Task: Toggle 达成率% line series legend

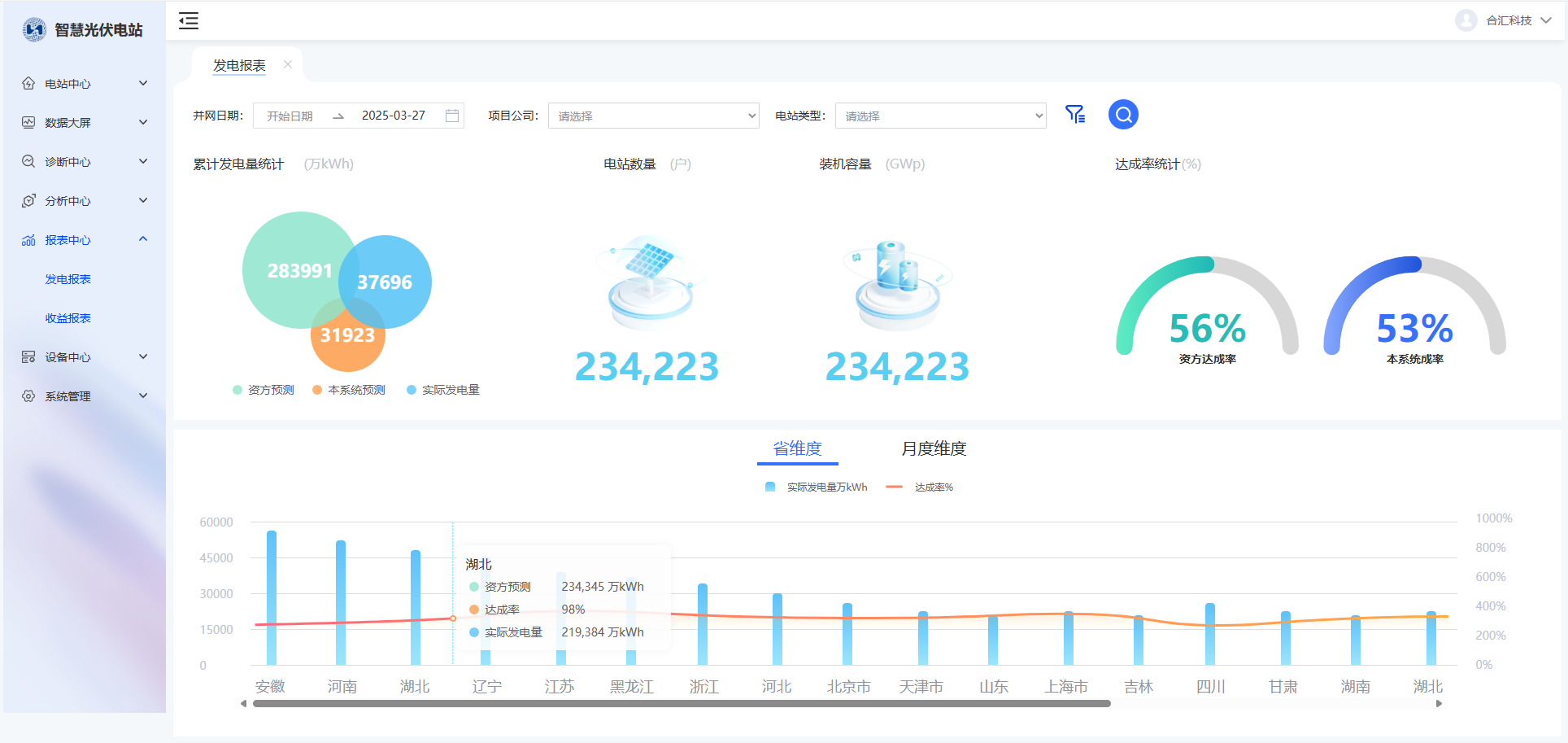Action: coord(920,487)
